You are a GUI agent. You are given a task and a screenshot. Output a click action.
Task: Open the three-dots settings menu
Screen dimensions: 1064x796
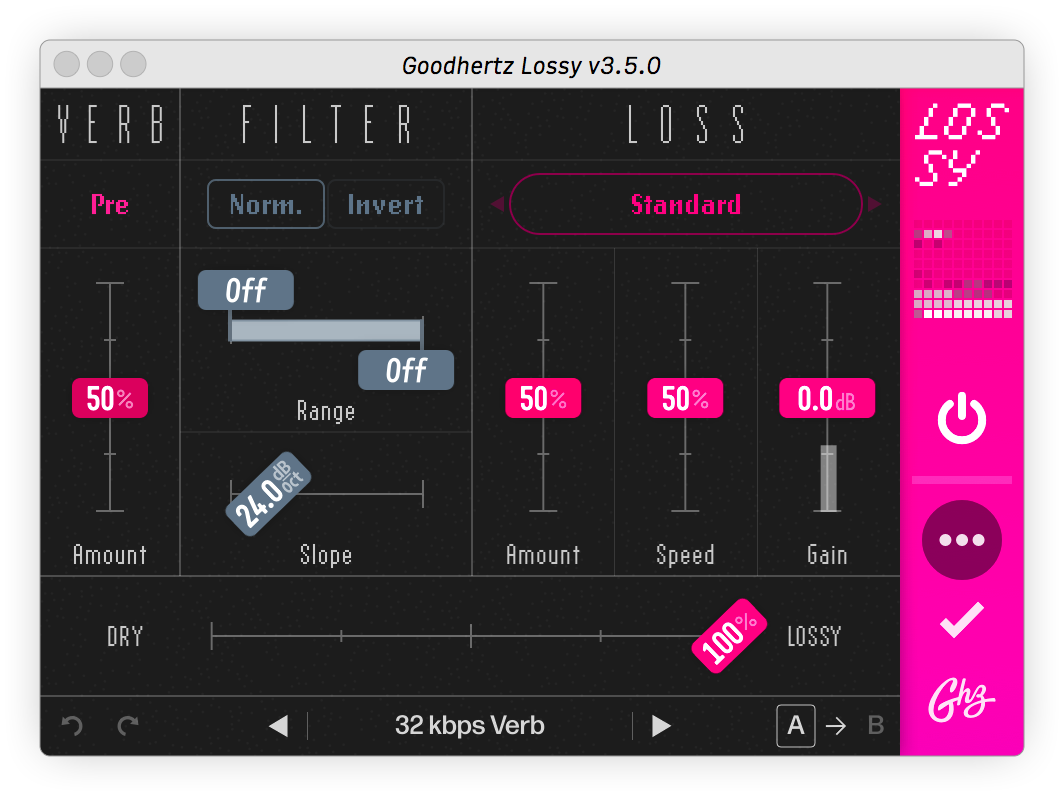coord(962,540)
